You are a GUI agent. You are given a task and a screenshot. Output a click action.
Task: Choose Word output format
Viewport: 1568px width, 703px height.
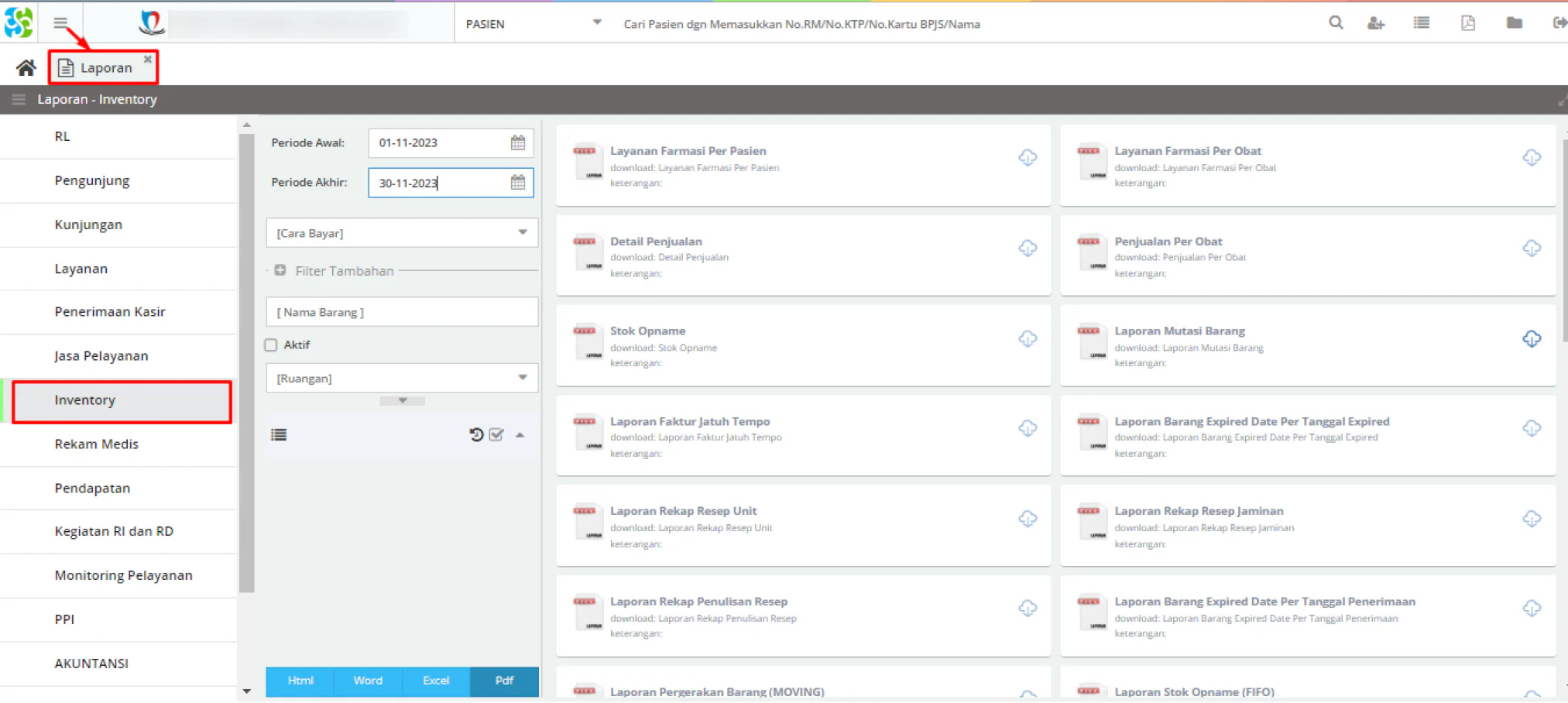368,681
